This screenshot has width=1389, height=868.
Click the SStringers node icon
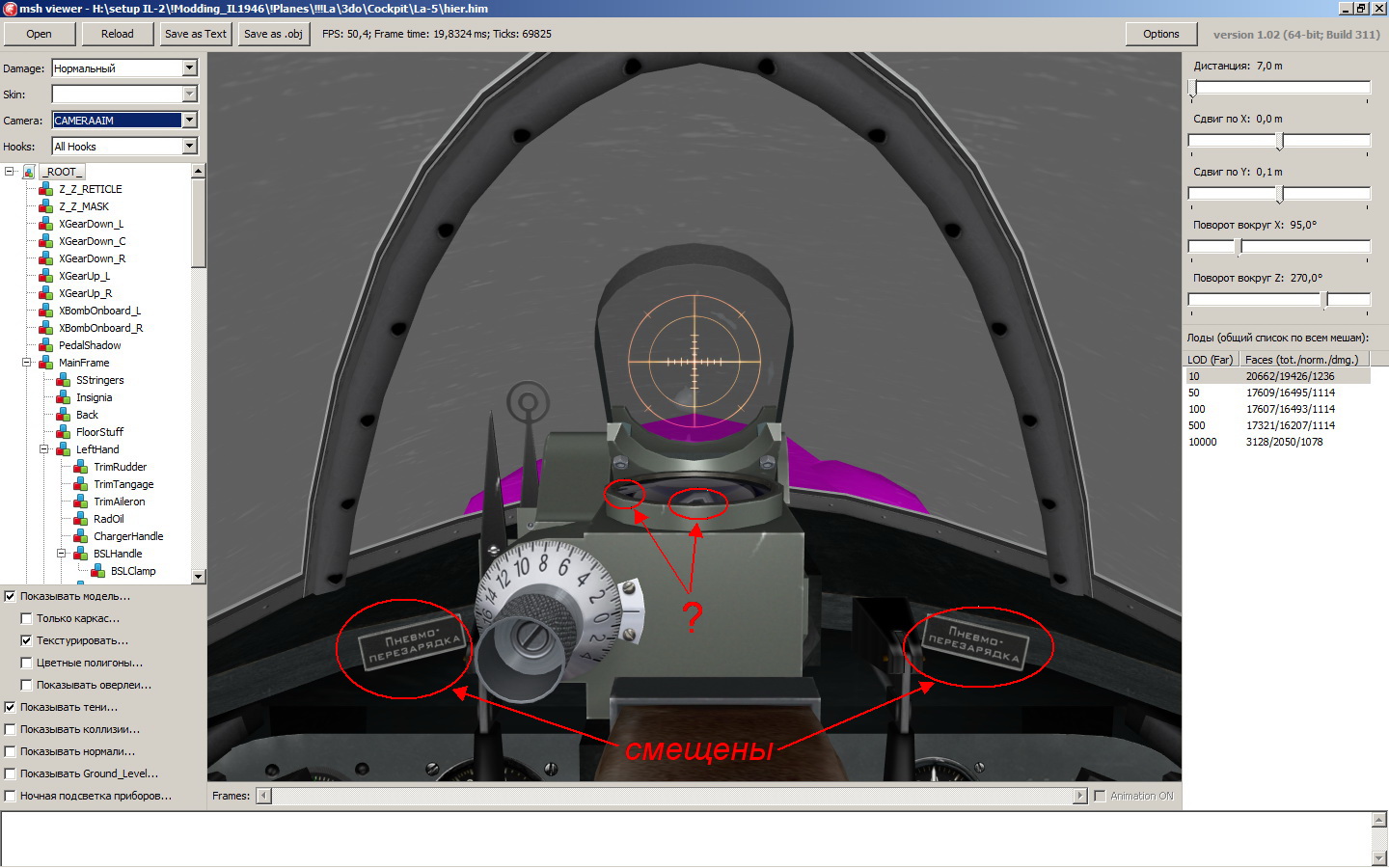coord(63,380)
